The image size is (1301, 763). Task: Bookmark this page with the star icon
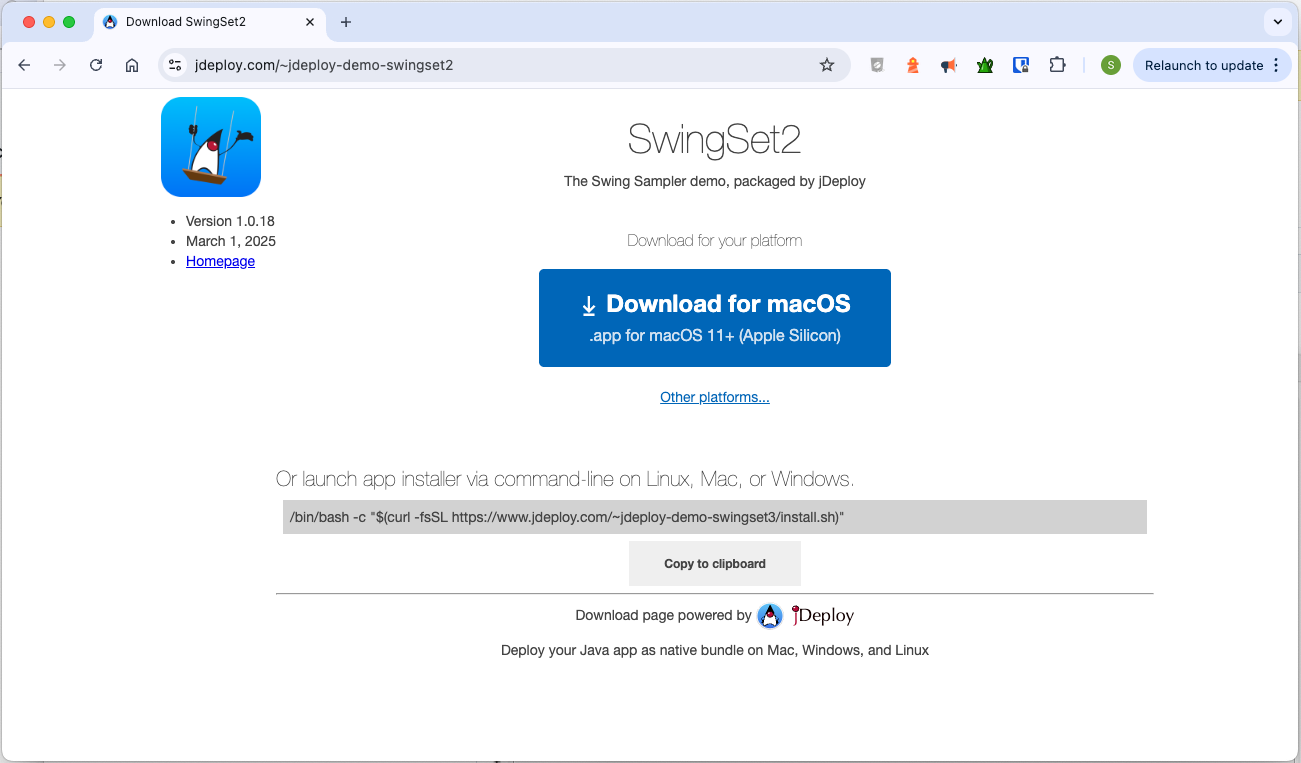coord(827,65)
